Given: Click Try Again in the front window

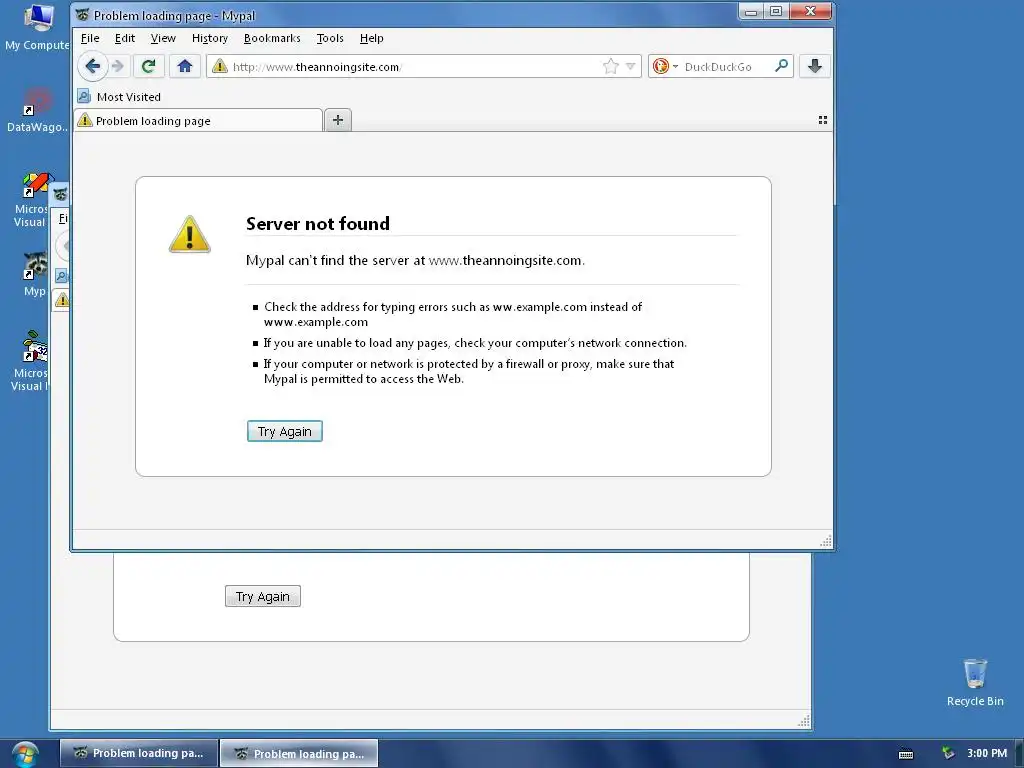Looking at the screenshot, I should [x=285, y=431].
